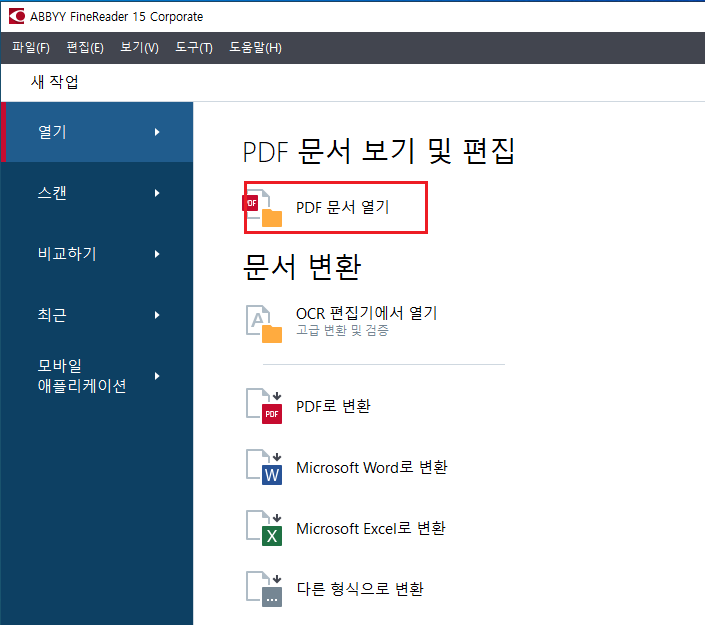705x625 pixels.
Task: Open the 보기(V) menu
Action: 139,47
